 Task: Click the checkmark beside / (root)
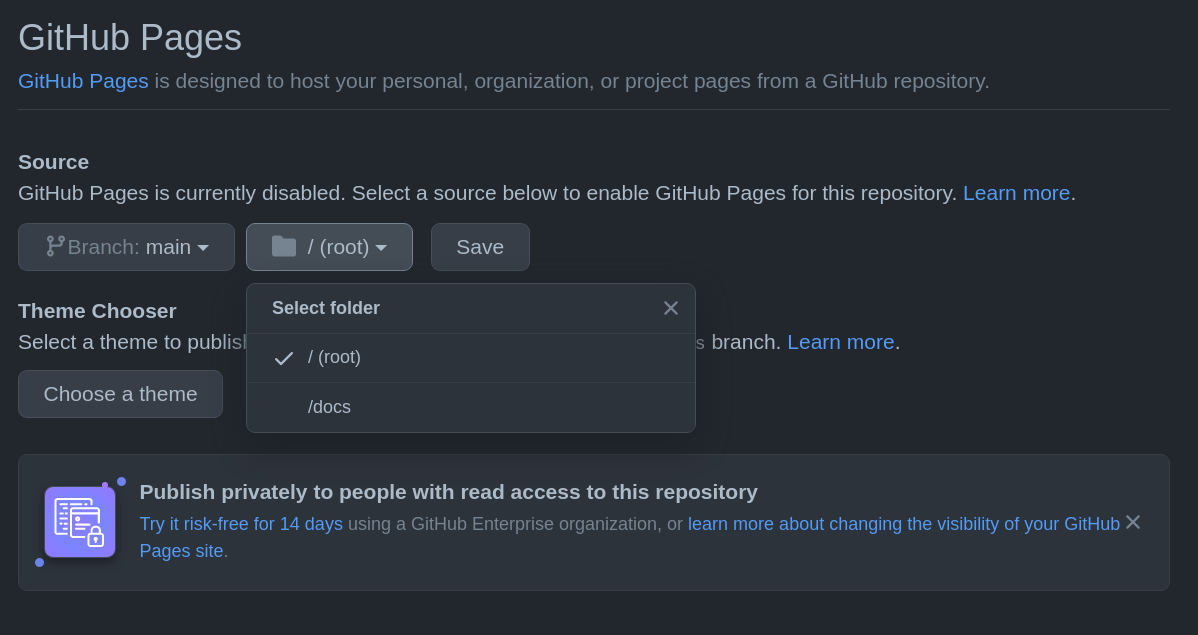point(284,358)
